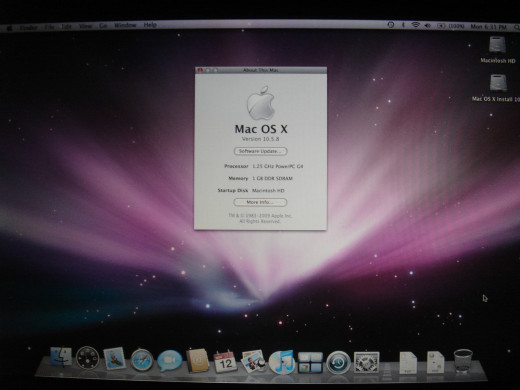Open Spotlight search in the menu bar

click(x=516, y=27)
